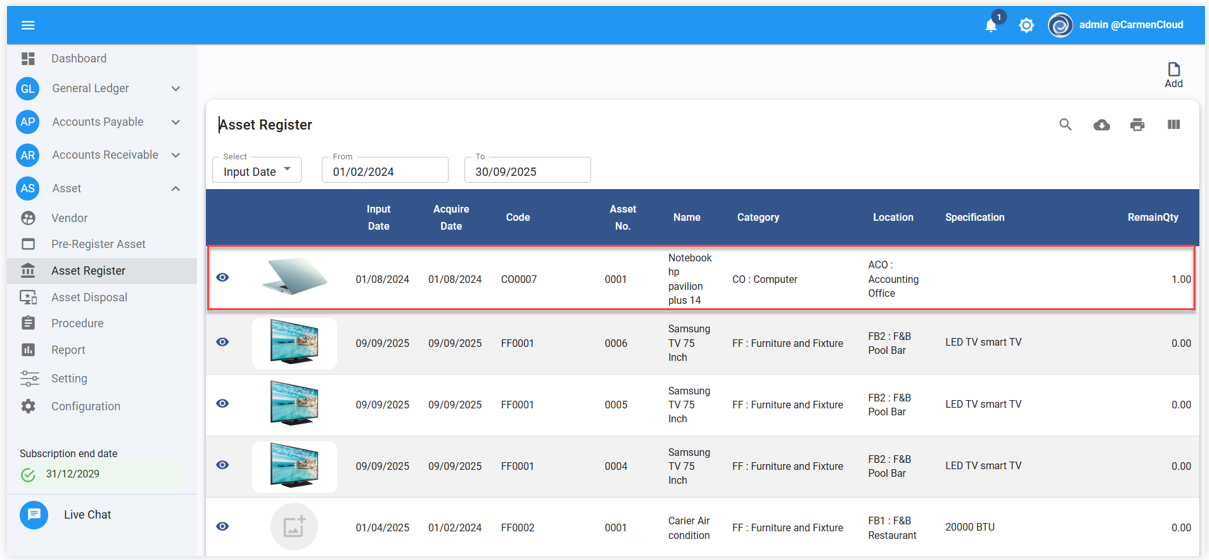The width and height of the screenshot is (1209, 560).
Task: Go to Asset Disposal page
Action: [x=89, y=297]
